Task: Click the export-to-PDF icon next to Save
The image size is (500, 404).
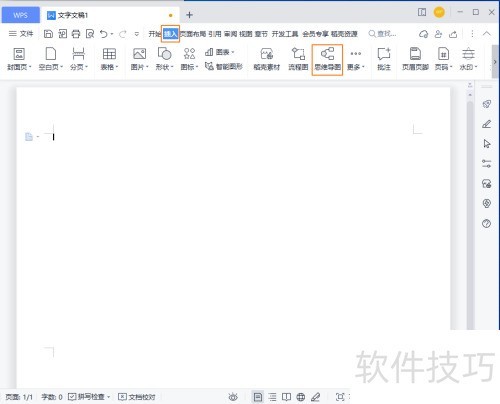Action: [x=62, y=34]
